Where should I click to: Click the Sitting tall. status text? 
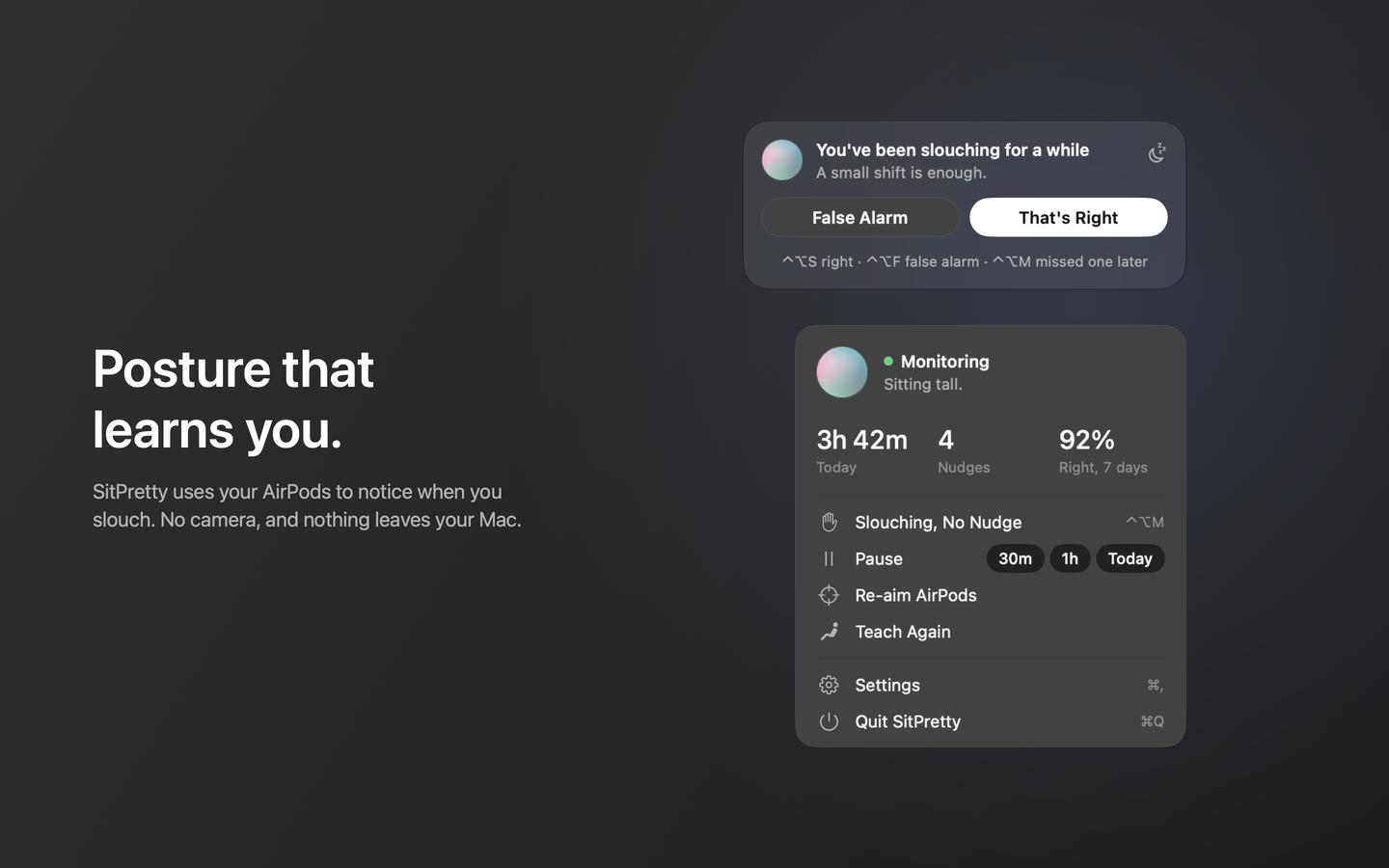[923, 384]
